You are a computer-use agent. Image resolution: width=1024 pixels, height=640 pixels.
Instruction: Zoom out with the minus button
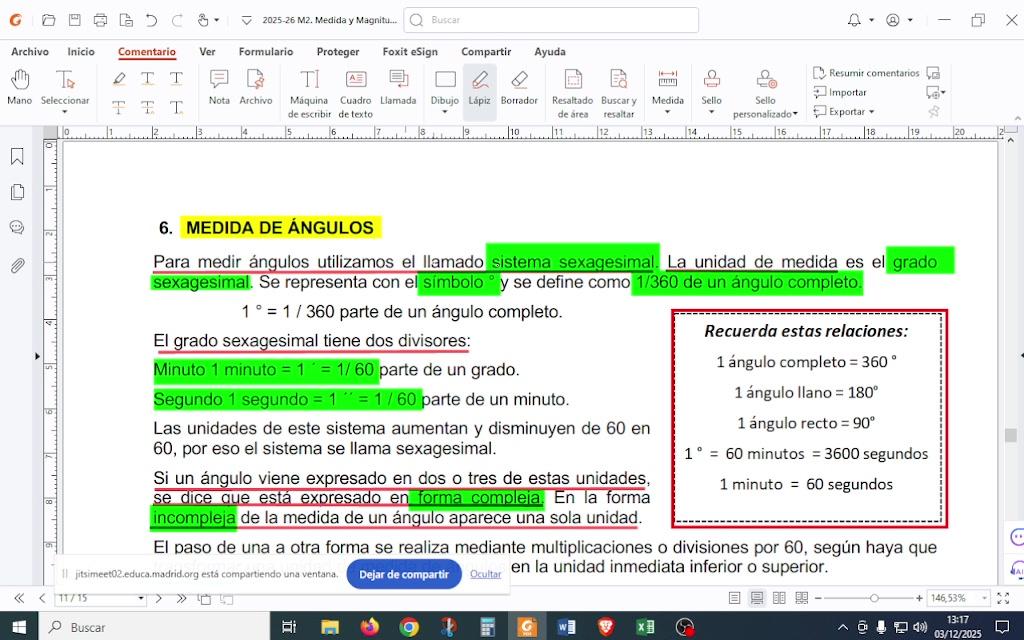(x=818, y=598)
